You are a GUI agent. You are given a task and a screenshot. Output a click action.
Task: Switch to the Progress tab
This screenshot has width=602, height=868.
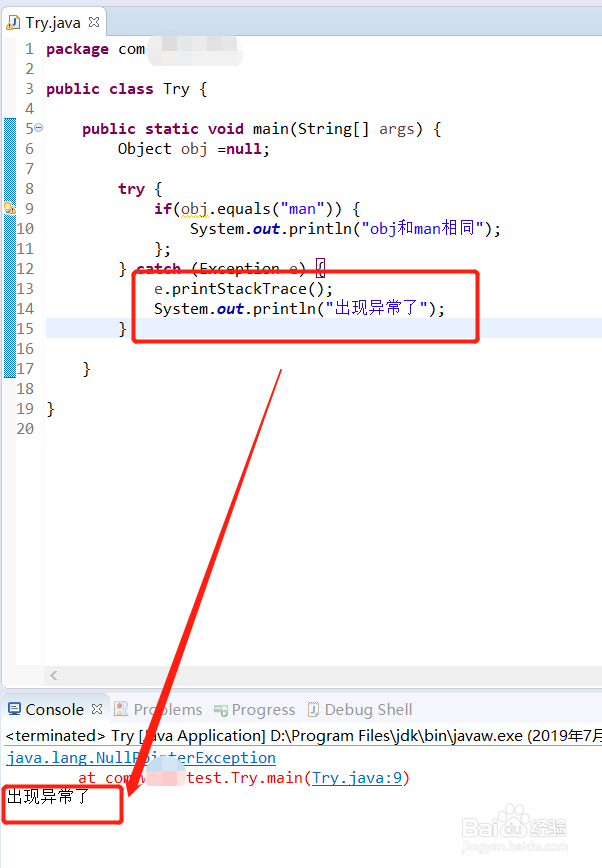pyautogui.click(x=263, y=710)
